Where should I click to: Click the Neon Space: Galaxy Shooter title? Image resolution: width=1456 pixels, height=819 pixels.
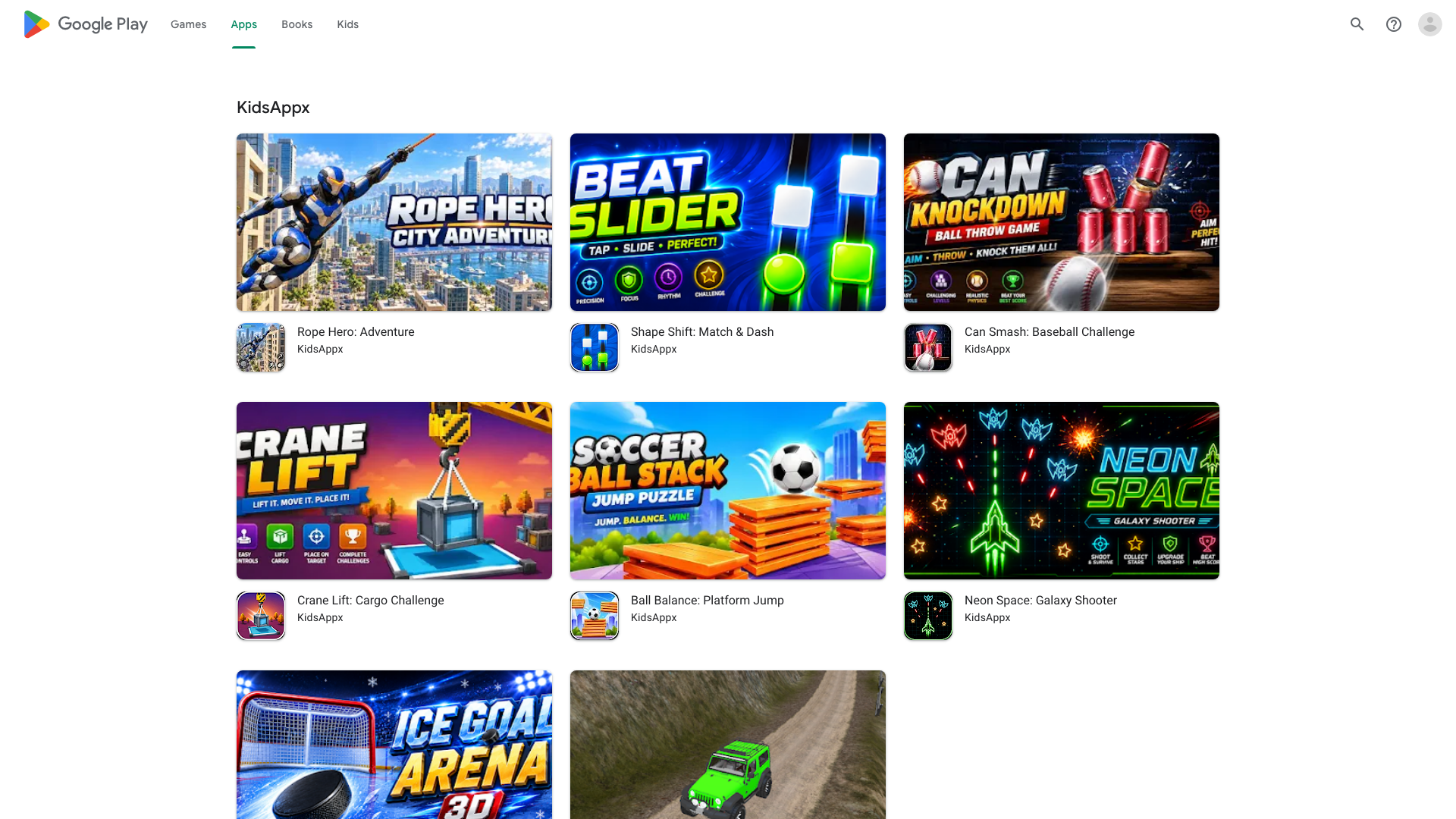point(1040,601)
